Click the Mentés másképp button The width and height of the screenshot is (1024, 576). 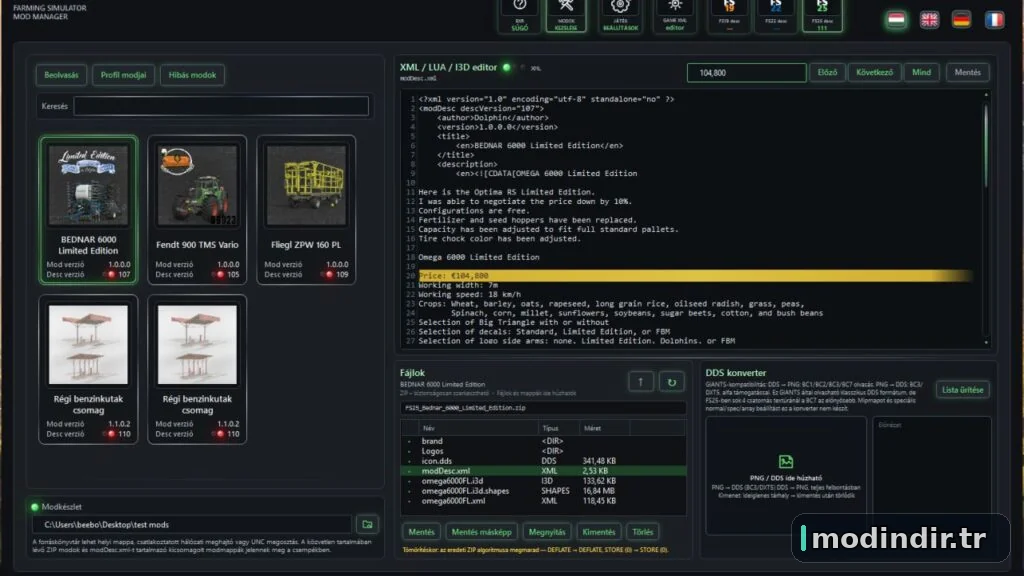click(x=482, y=532)
